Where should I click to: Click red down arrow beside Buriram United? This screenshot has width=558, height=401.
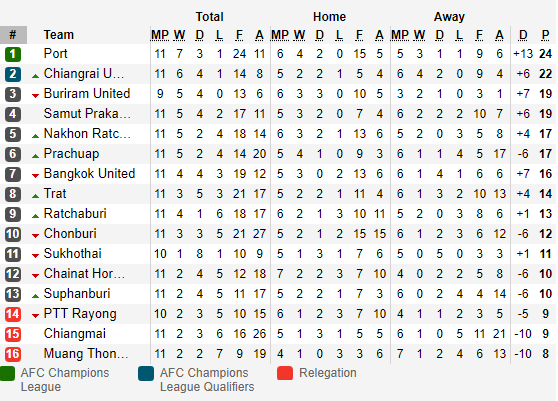click(35, 95)
